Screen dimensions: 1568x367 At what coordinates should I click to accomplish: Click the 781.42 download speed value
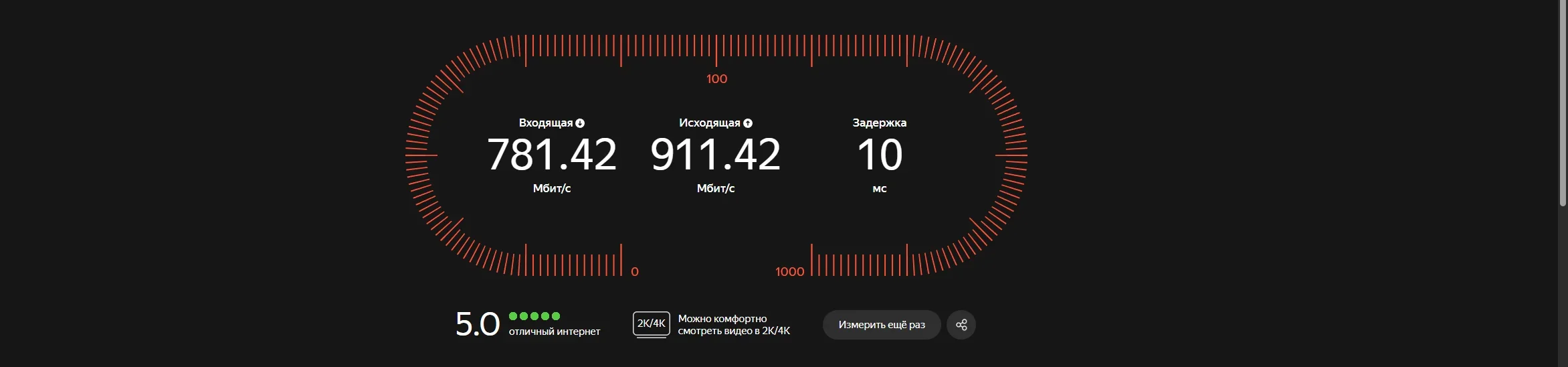(552, 155)
